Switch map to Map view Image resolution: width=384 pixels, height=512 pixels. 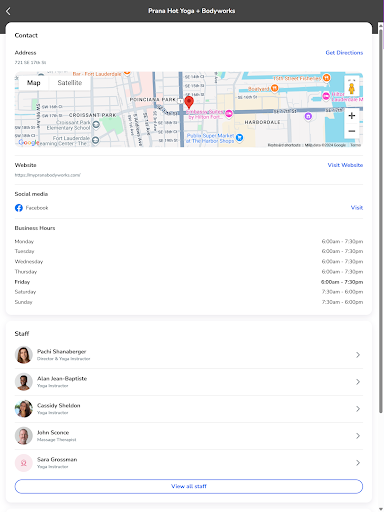pyautogui.click(x=34, y=83)
